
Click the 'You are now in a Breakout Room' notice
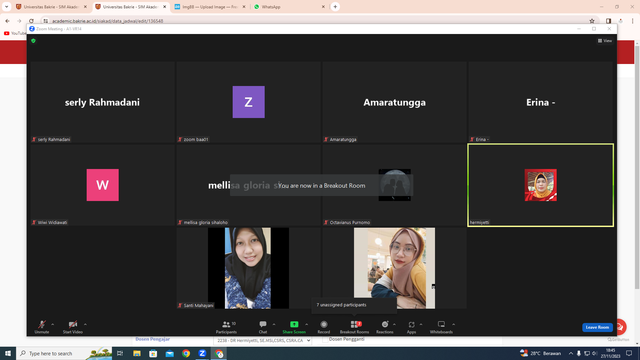coord(322,185)
